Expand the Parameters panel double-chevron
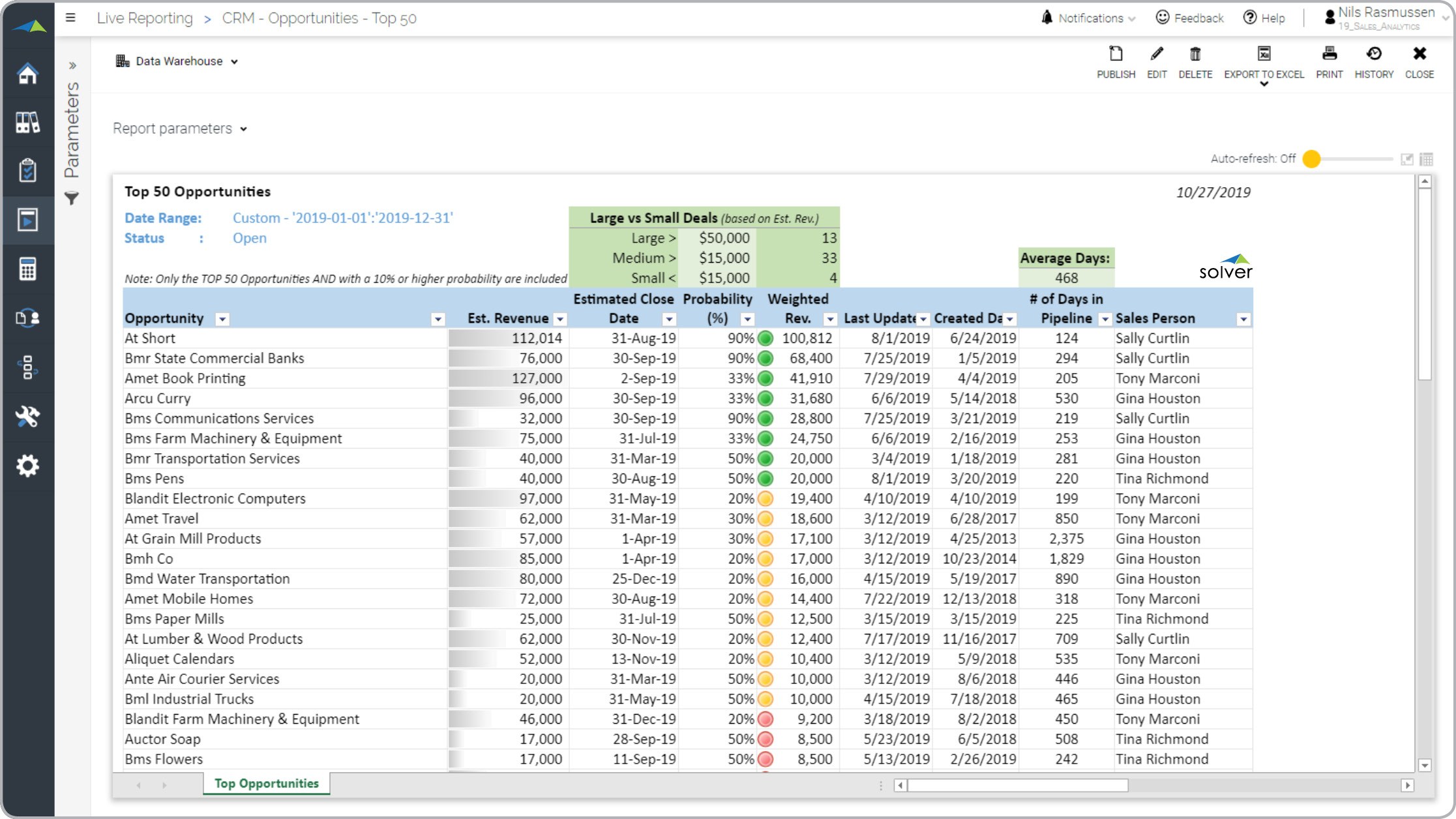Image resolution: width=1456 pixels, height=819 pixels. (x=72, y=65)
